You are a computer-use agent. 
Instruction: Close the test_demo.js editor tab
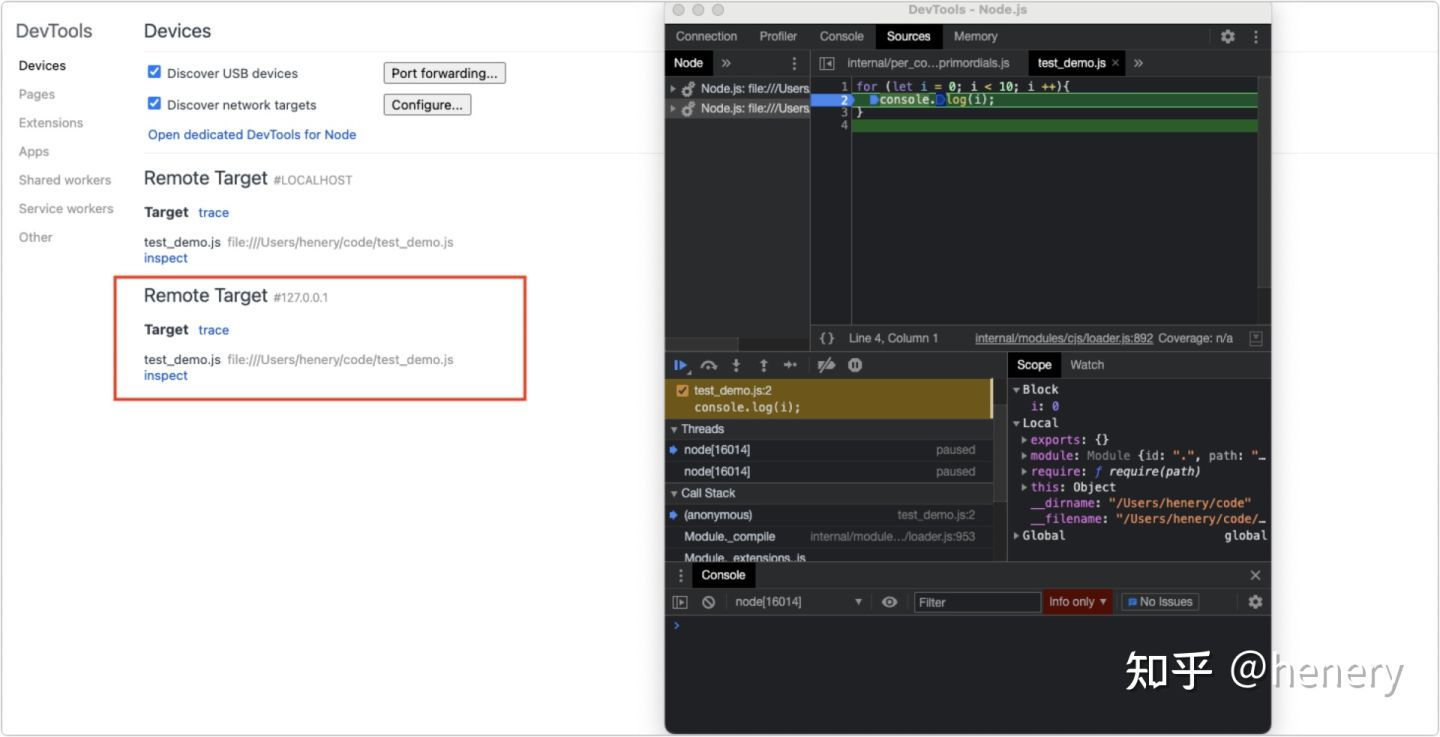pyautogui.click(x=1116, y=63)
